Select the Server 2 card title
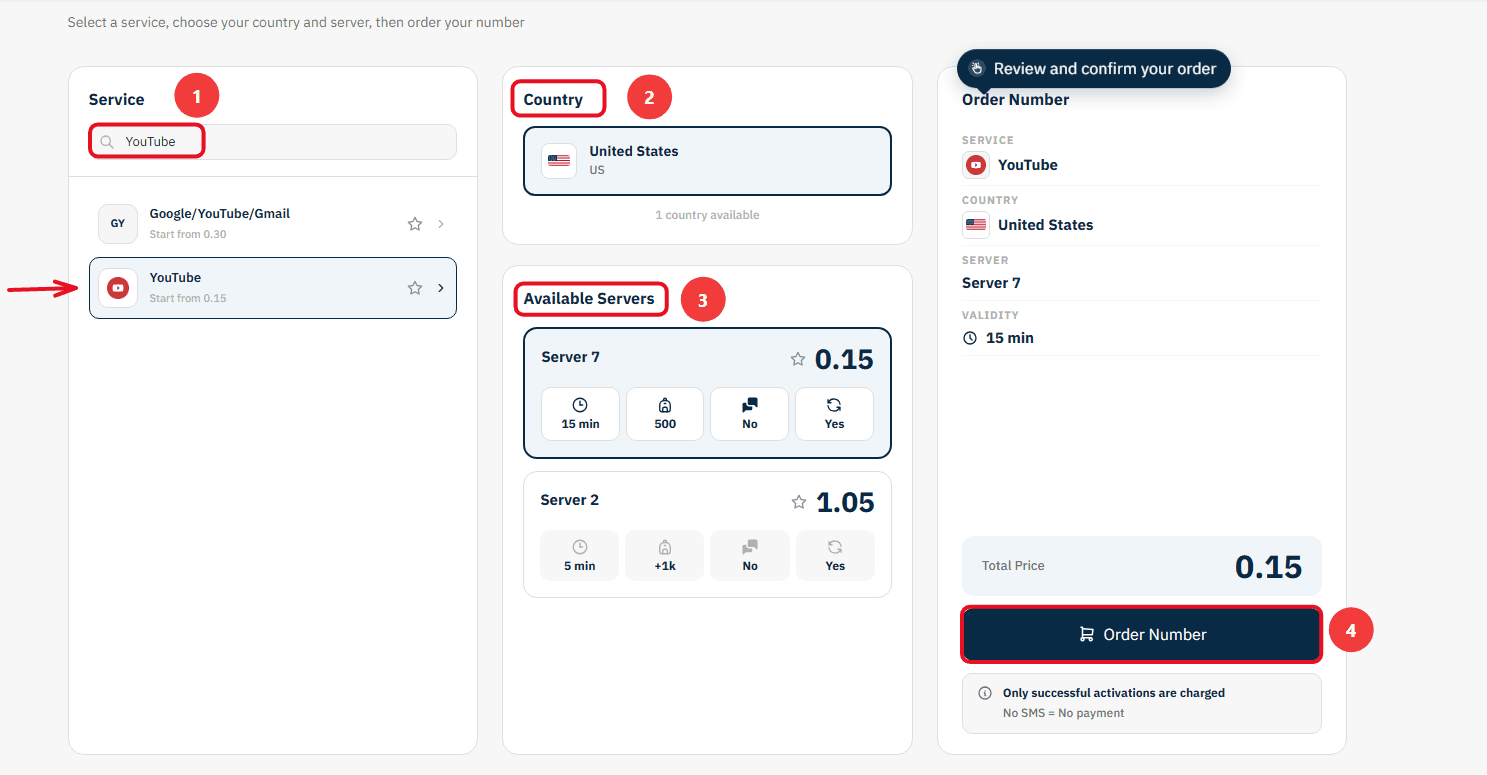 coord(570,500)
